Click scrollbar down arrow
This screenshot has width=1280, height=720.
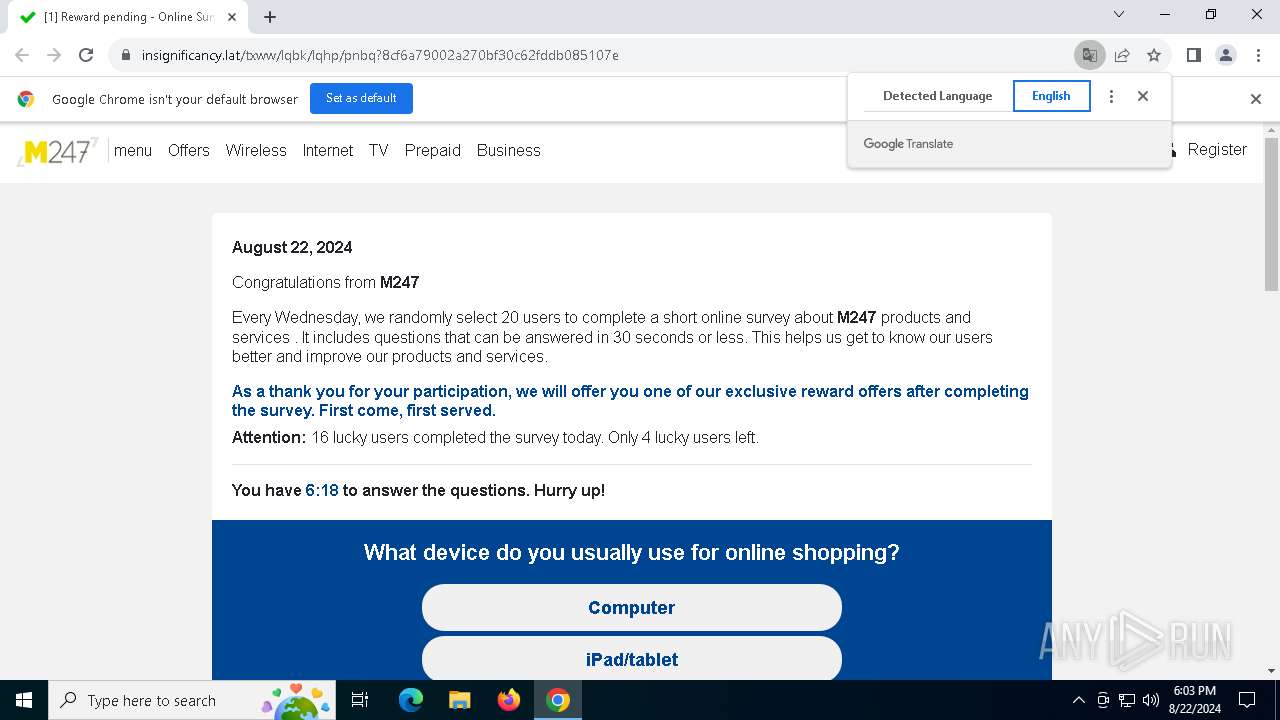pyautogui.click(x=1271, y=671)
